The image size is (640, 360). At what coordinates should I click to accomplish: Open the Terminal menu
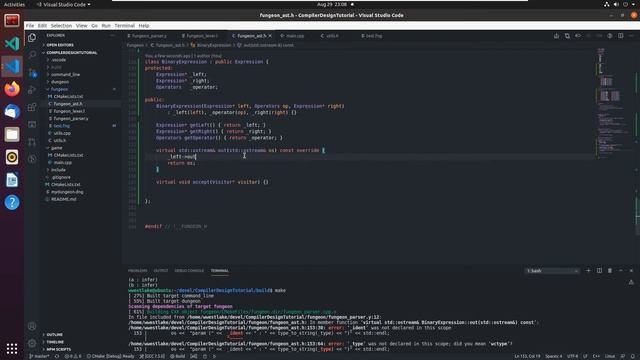(124, 25)
